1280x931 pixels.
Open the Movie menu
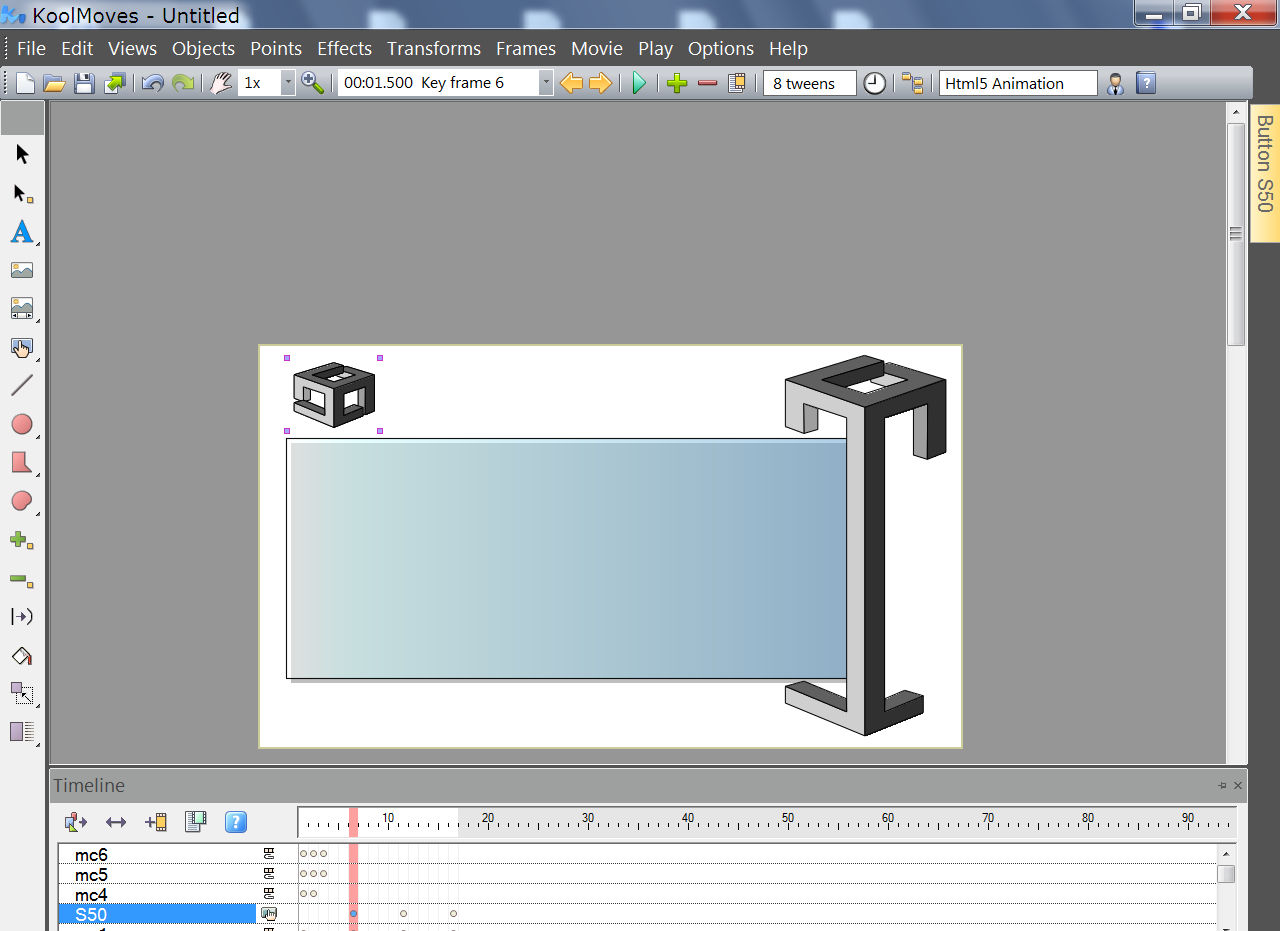597,49
